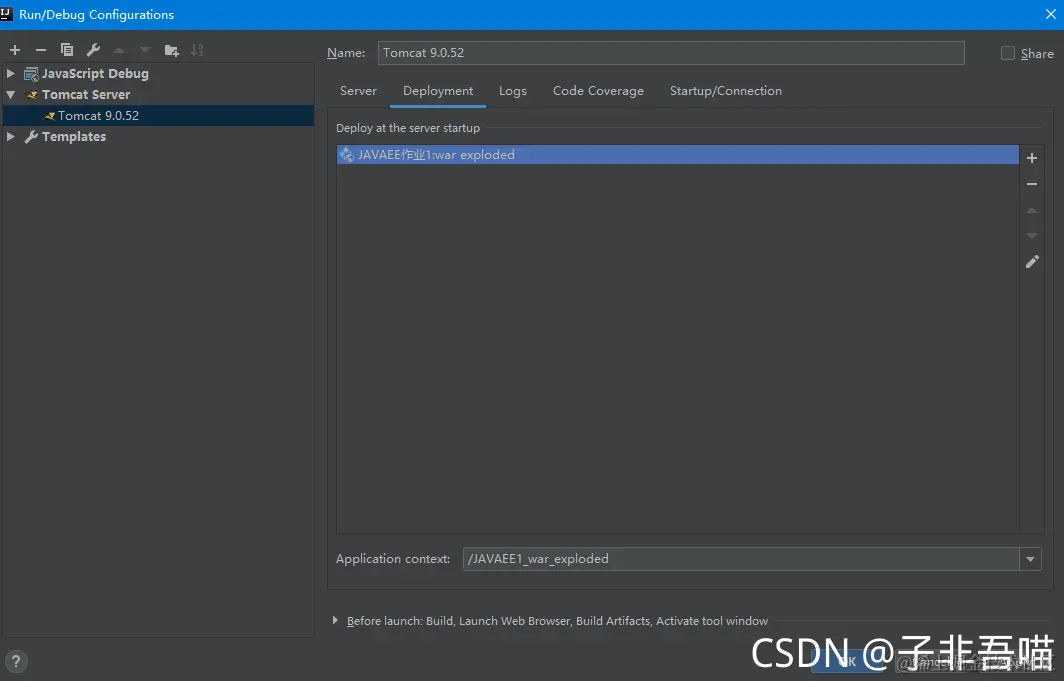
Task: Create new folder for configurations
Action: tap(172, 50)
